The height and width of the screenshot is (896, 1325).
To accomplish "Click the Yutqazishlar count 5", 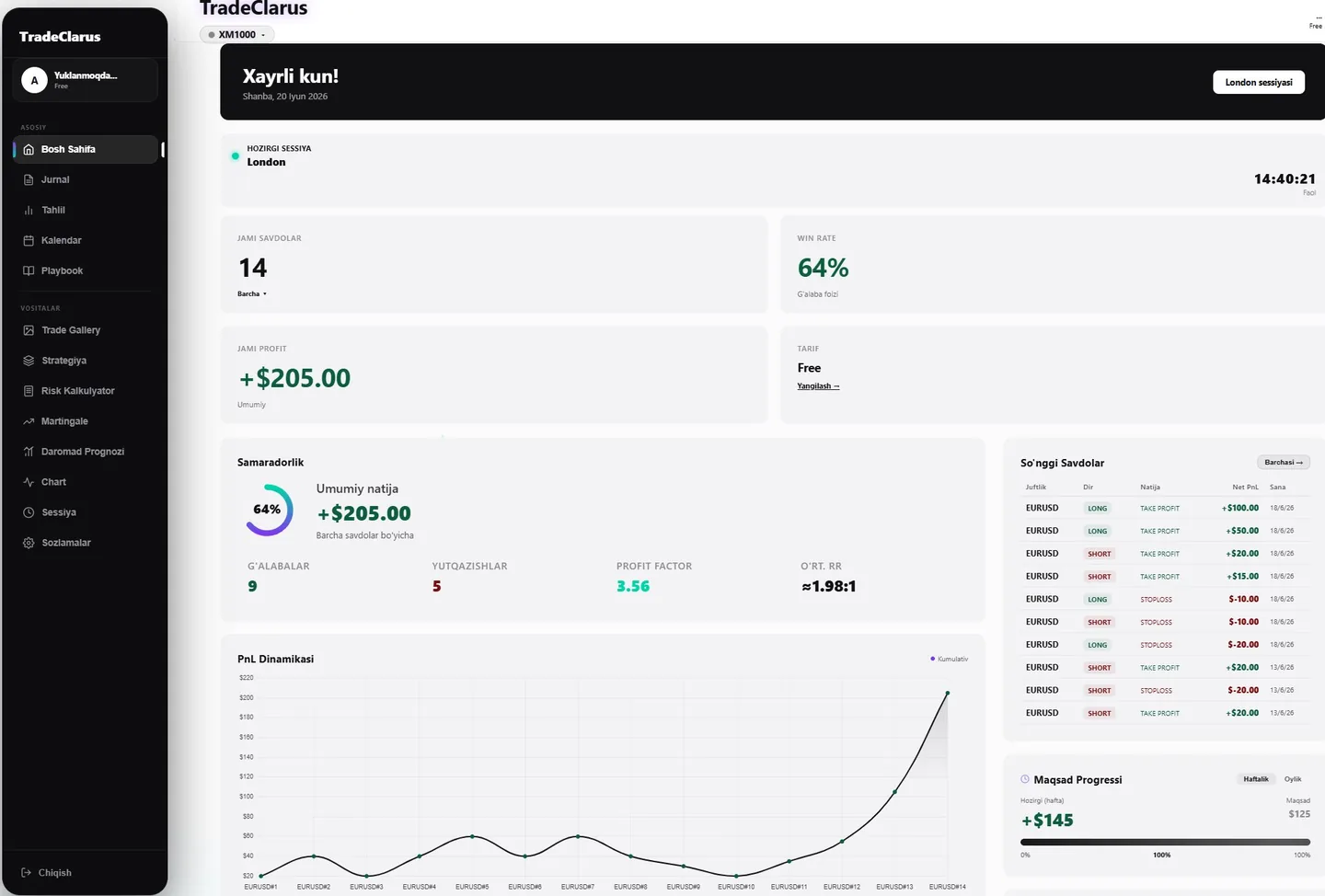I will click(x=436, y=586).
